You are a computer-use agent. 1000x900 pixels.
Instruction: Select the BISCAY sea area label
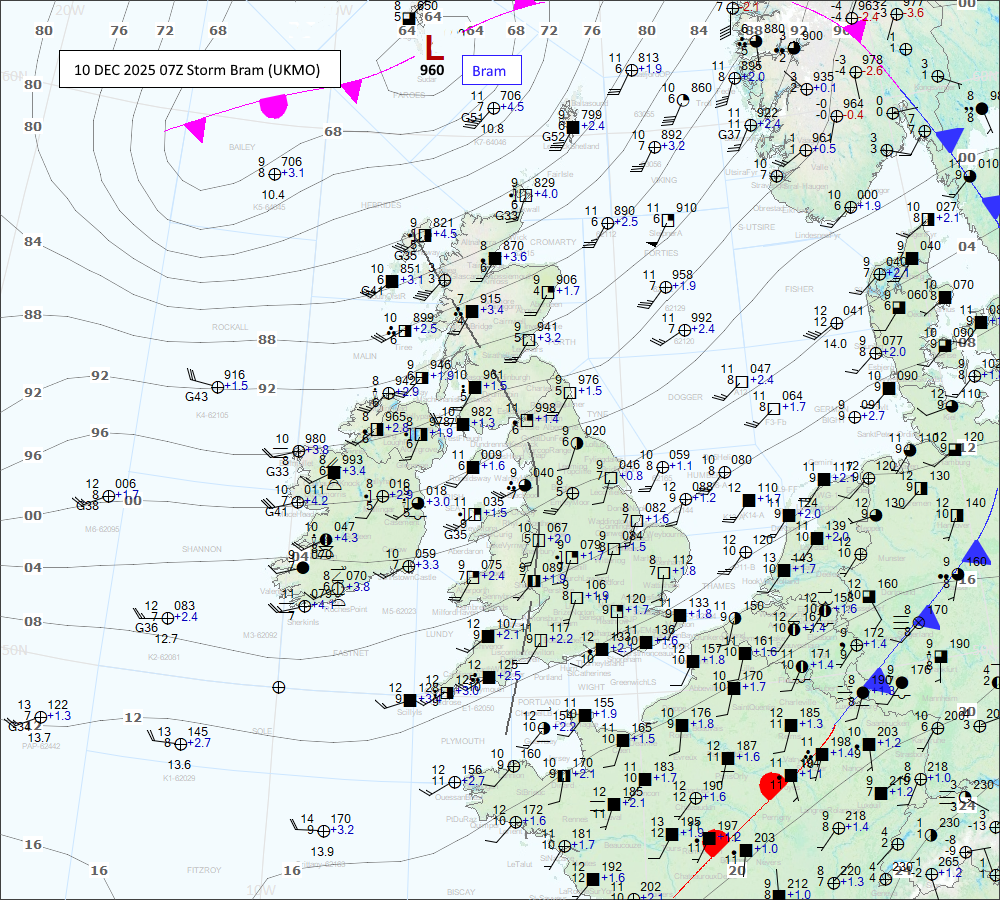click(461, 890)
